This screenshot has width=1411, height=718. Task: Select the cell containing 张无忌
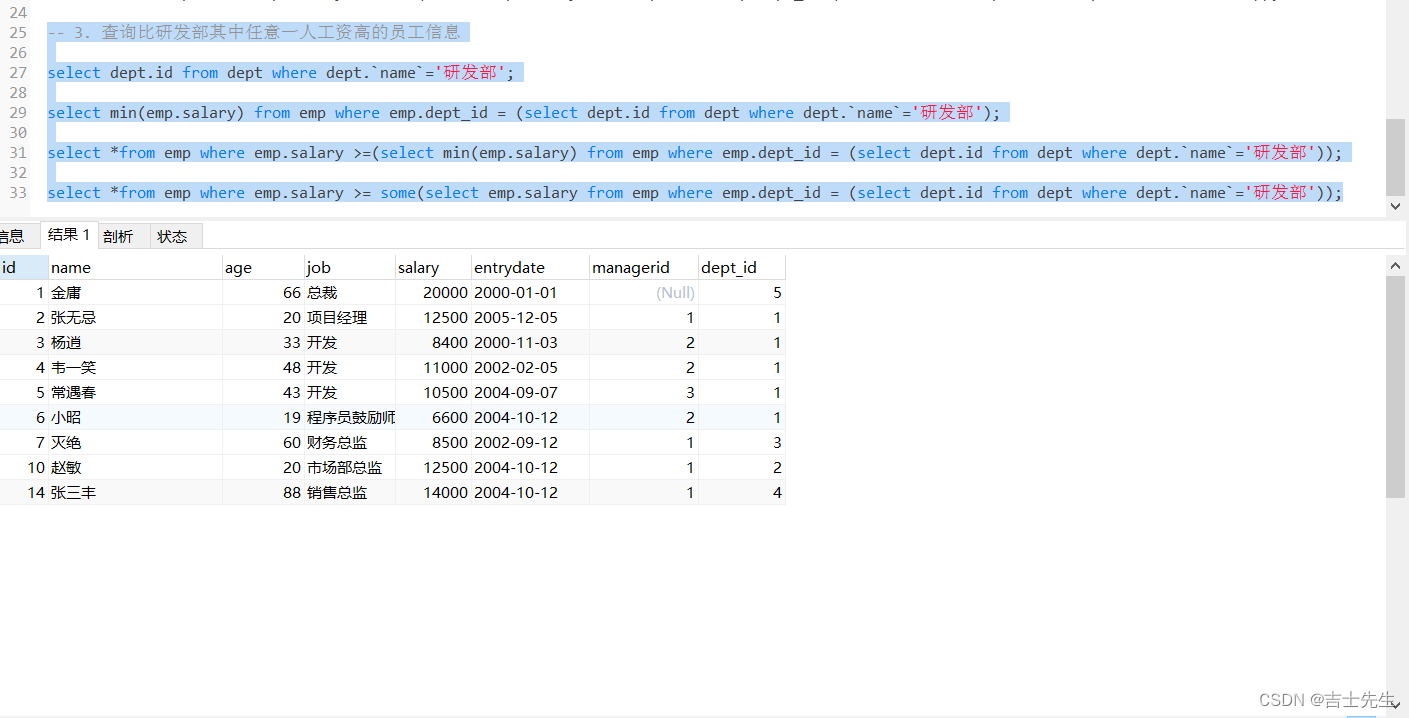click(x=135, y=318)
